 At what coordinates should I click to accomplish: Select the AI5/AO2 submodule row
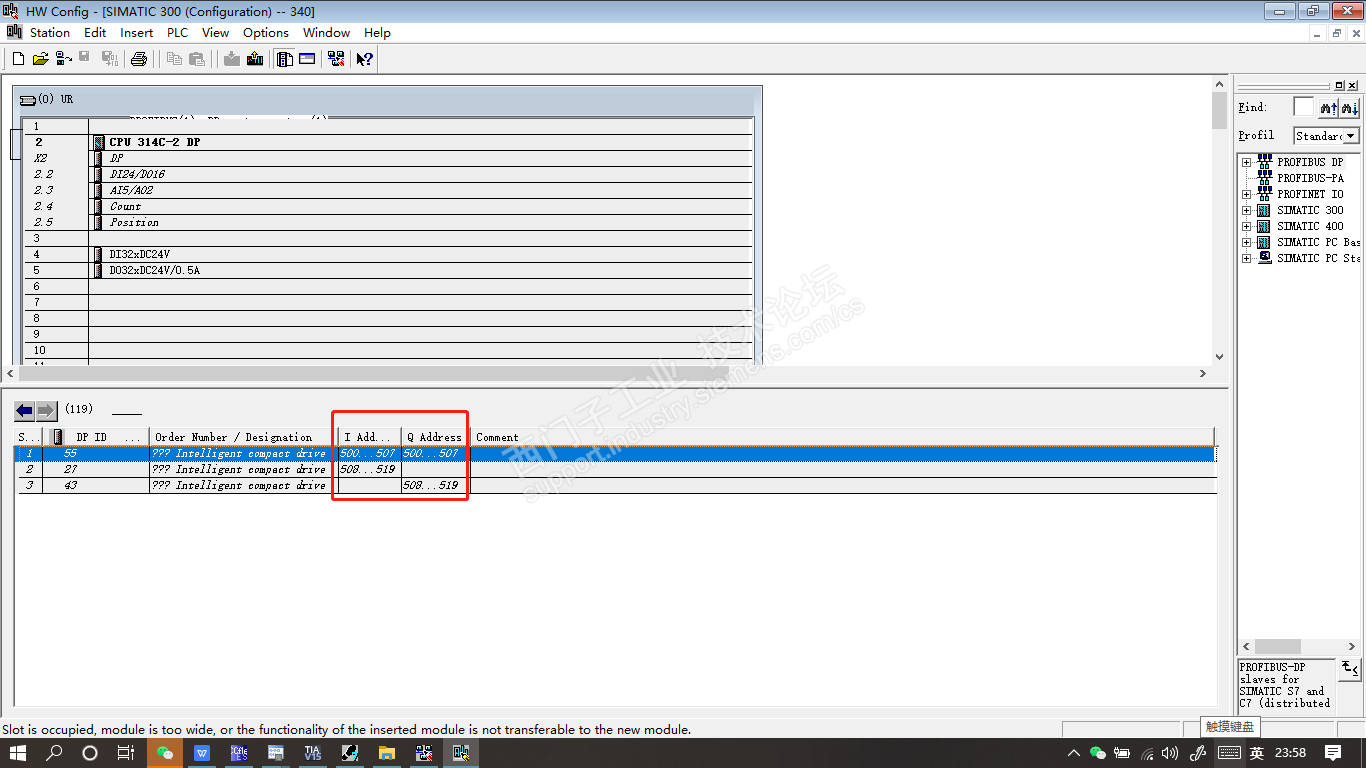click(x=388, y=190)
